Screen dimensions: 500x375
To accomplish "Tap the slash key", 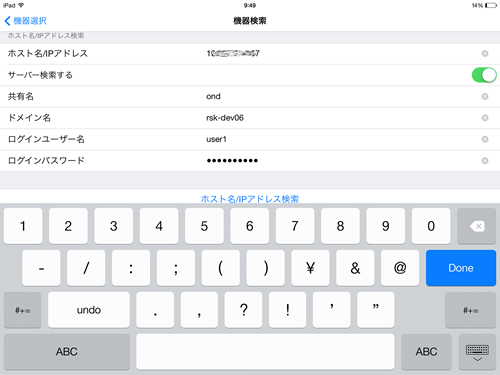I will tap(86, 268).
